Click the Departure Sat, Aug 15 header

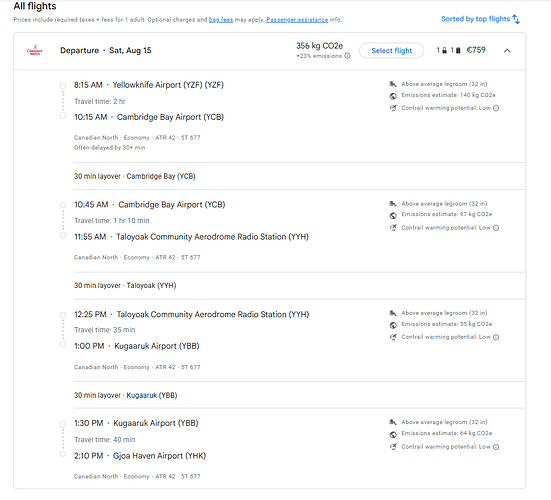(x=105, y=51)
